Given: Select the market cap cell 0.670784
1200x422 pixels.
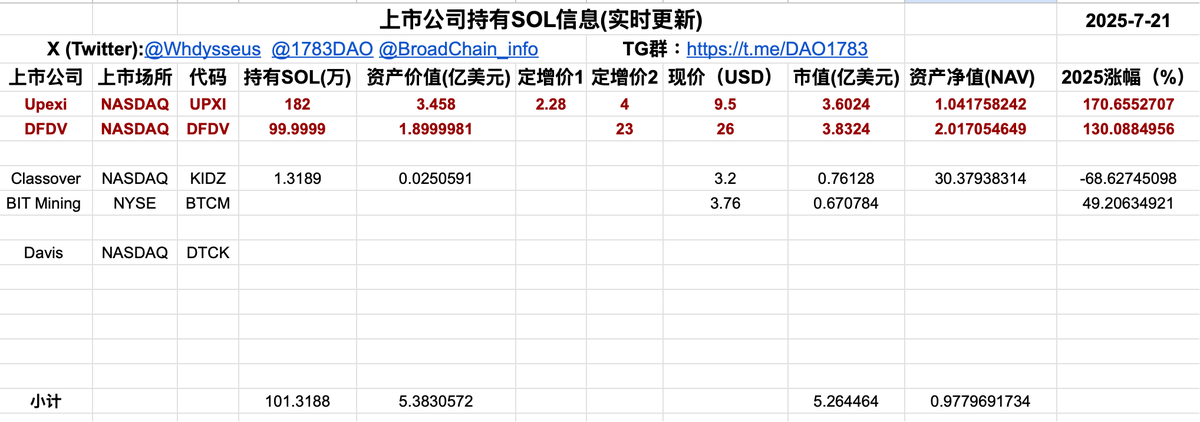Looking at the screenshot, I should click(846, 203).
